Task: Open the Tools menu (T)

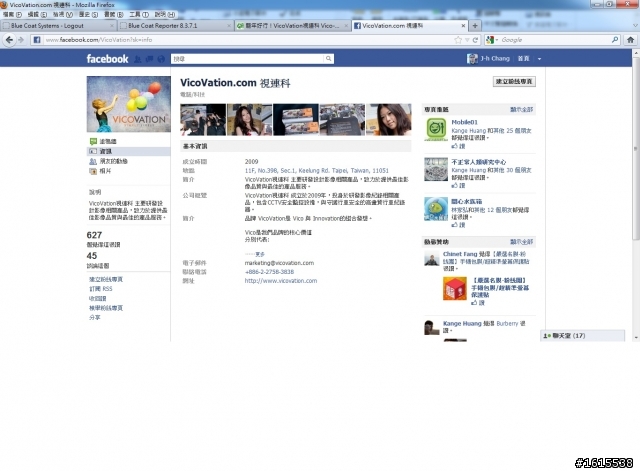Action: [139, 14]
